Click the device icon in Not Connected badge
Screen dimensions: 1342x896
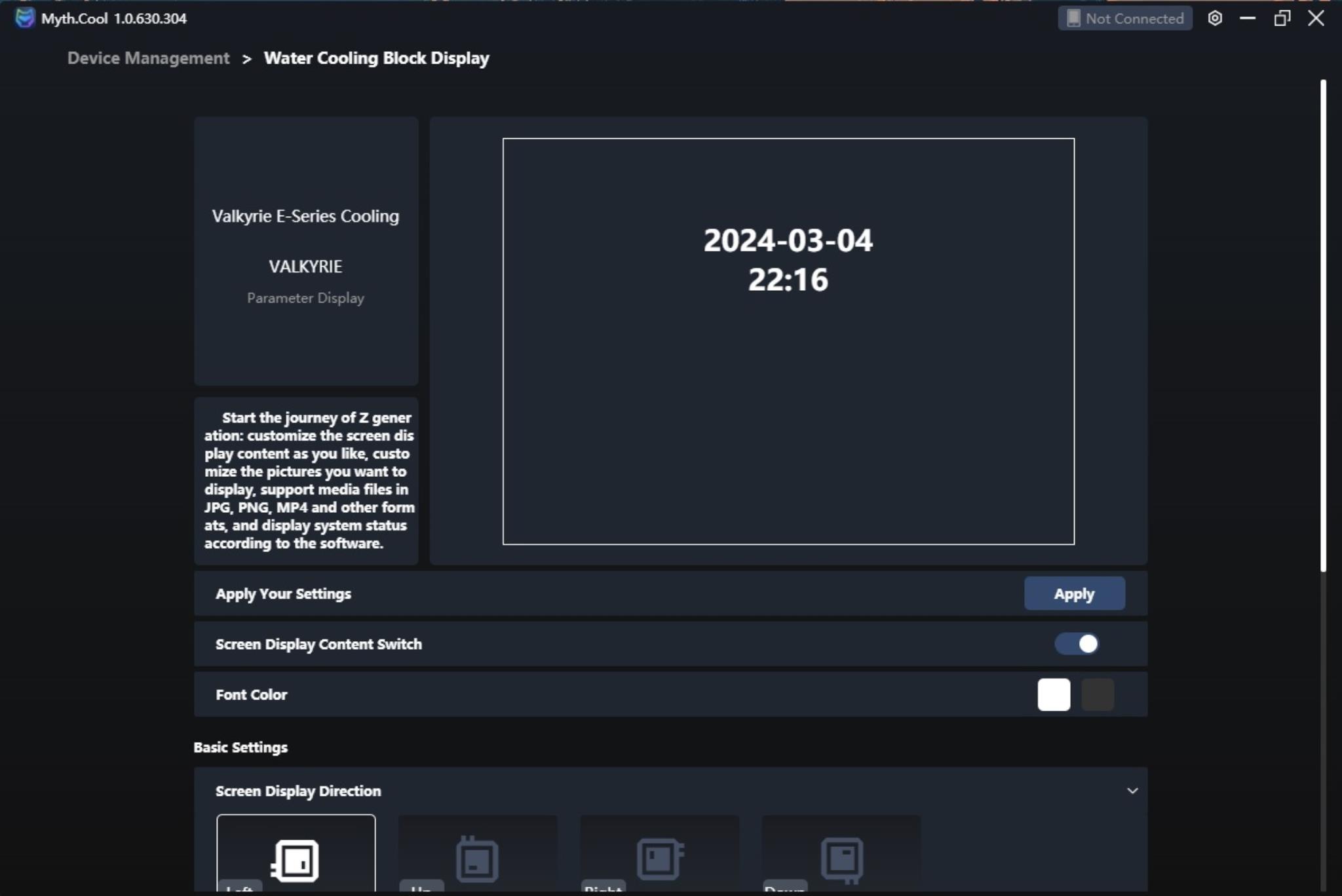click(1073, 18)
